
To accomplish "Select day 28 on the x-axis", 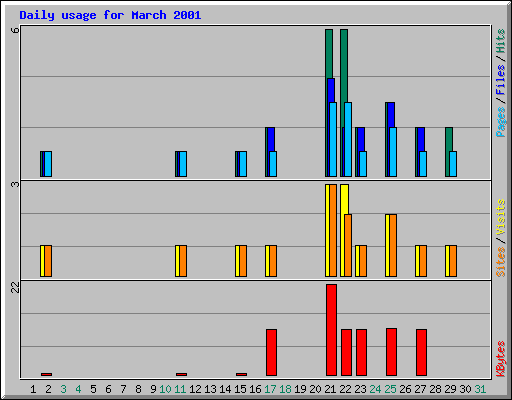I will tap(435, 389).
